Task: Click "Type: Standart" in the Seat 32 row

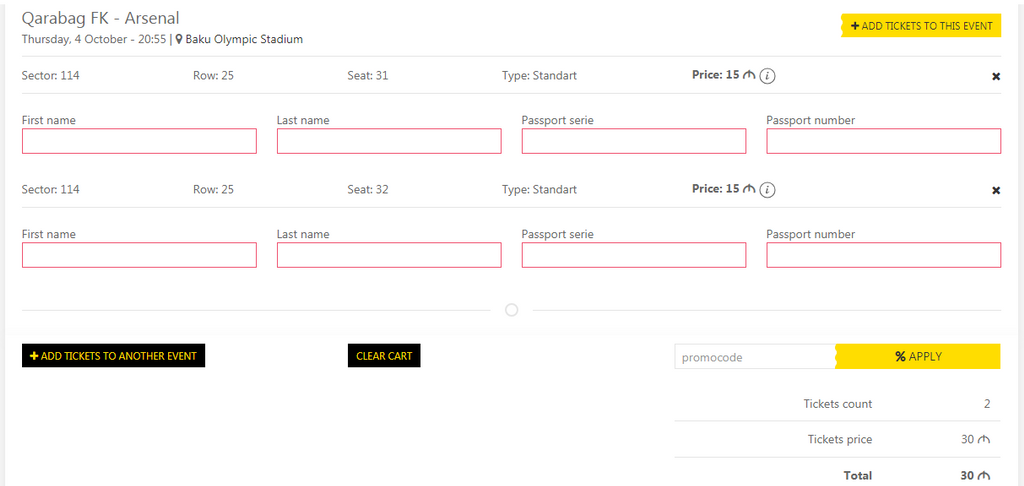Action: tap(539, 190)
